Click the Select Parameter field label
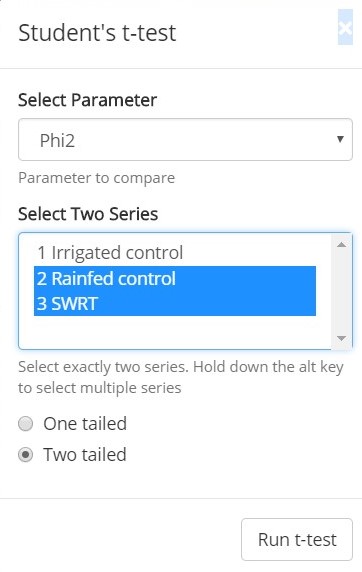Viewport: 362px width, 572px height. pos(88,100)
